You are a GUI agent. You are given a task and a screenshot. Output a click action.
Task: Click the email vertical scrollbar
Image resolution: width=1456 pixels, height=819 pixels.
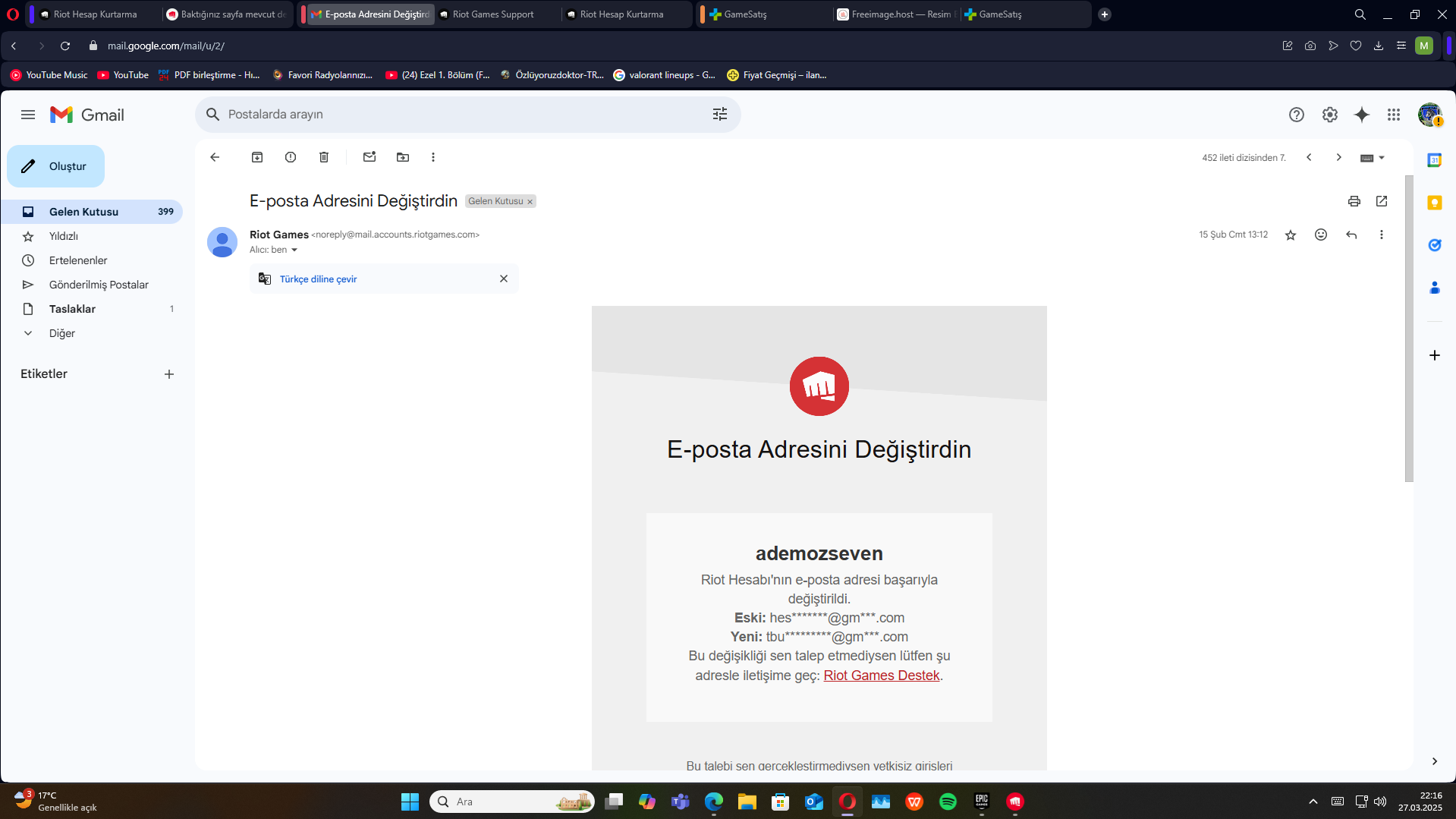tap(1409, 328)
